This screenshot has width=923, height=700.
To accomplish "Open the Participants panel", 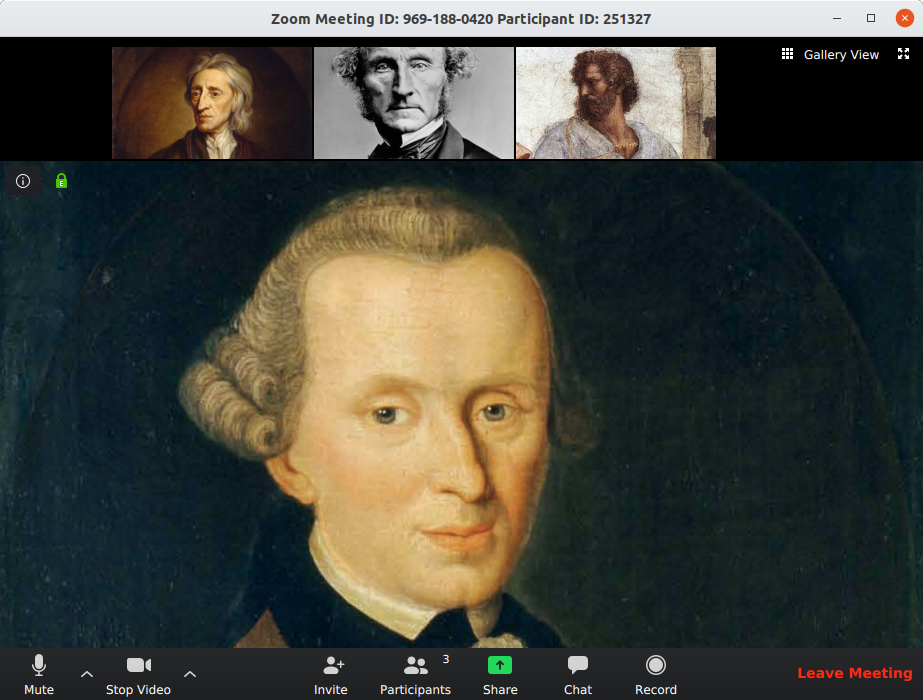I will (x=415, y=675).
